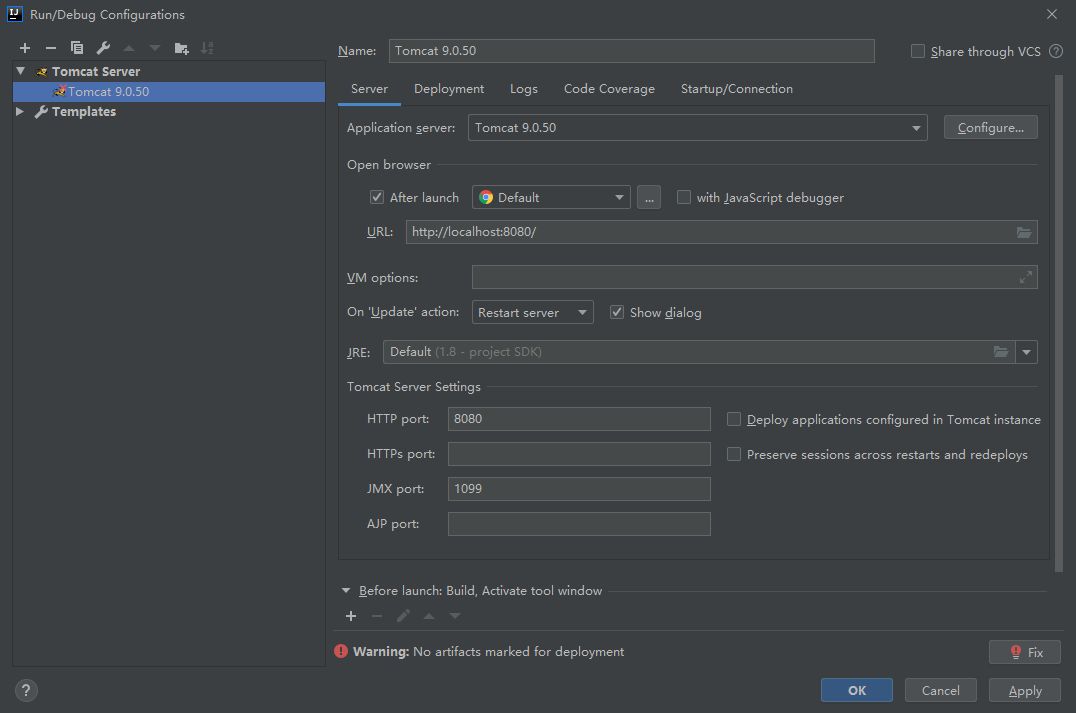Click the red warning icon
The image size is (1076, 713).
(341, 651)
